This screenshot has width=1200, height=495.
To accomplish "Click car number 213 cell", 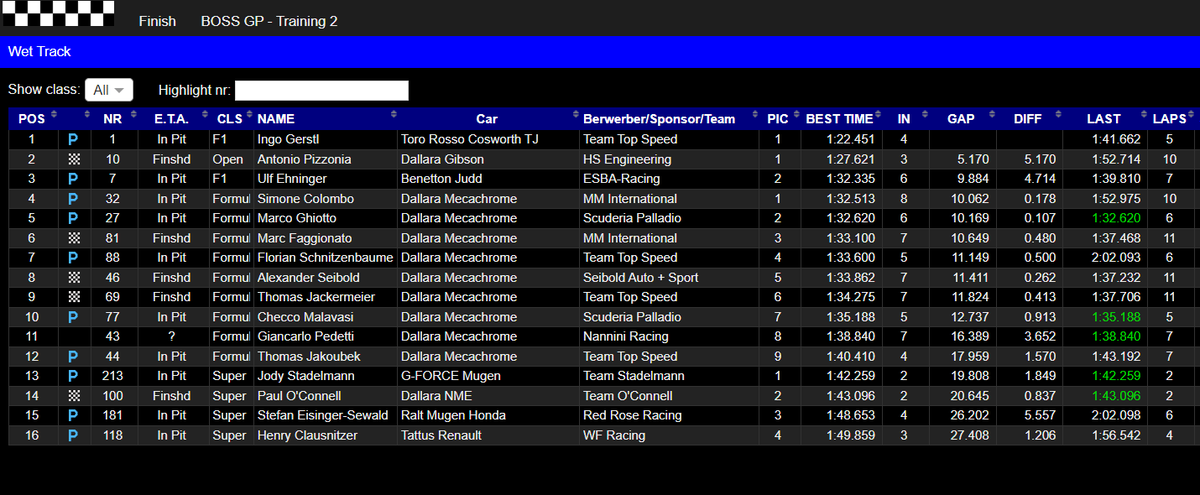I will pos(113,376).
